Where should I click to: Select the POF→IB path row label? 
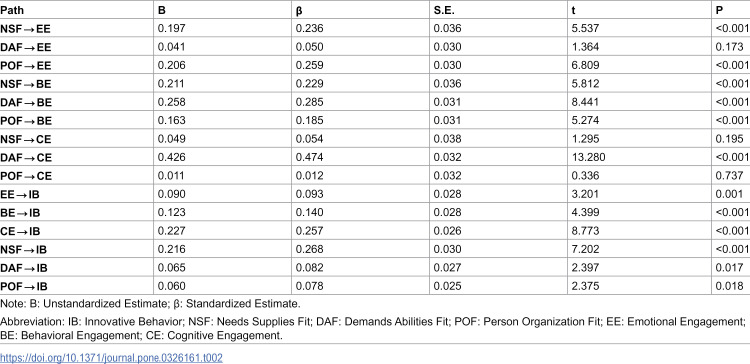coord(24,287)
